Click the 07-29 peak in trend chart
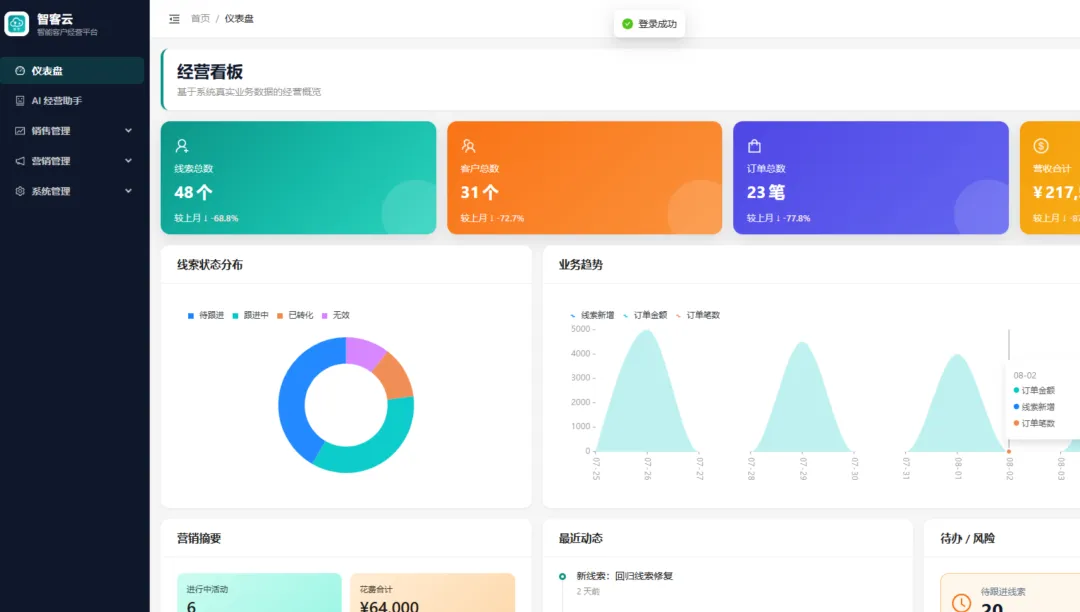 [x=802, y=344]
